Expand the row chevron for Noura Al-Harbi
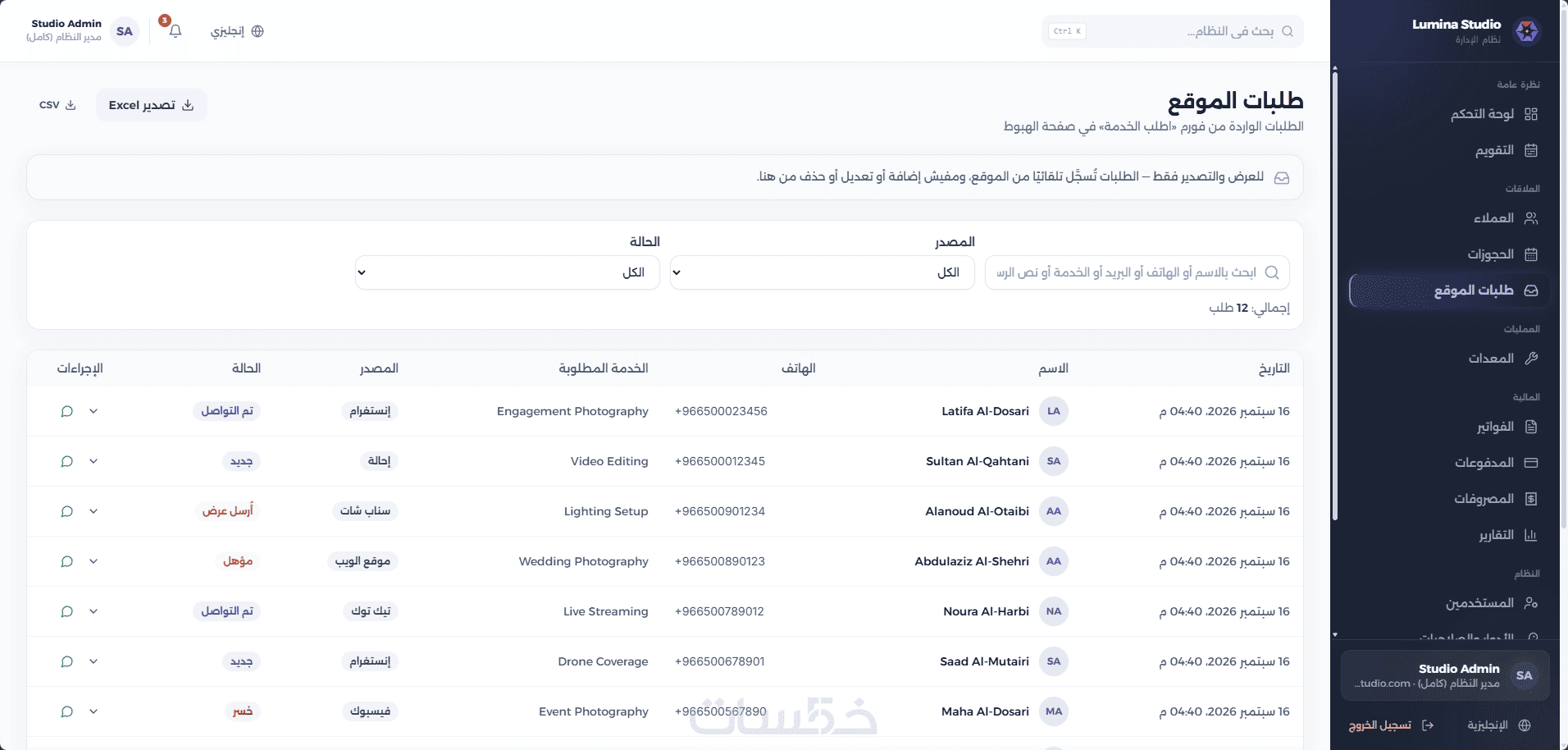 (x=93, y=611)
